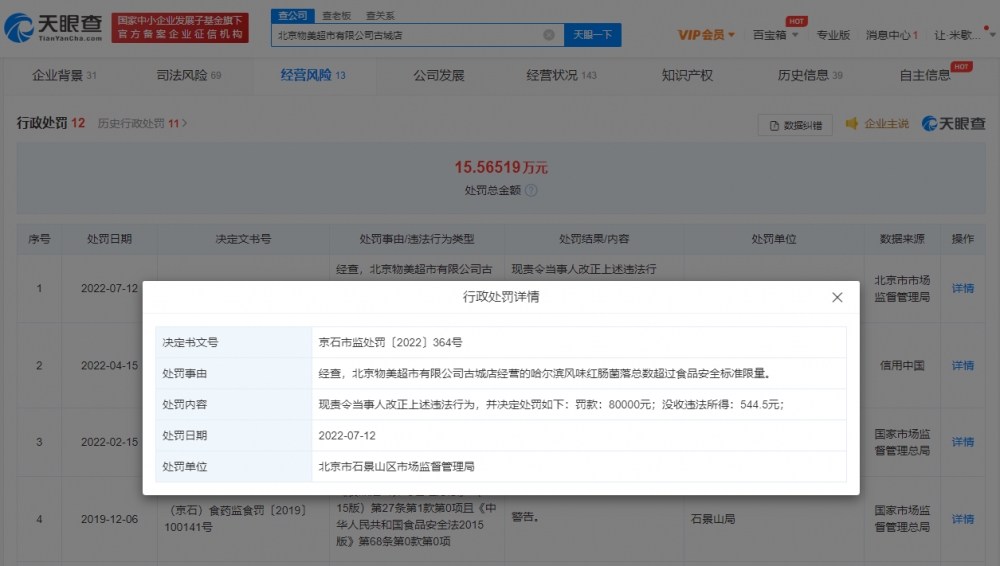Click the 处罚事由 description text in dialog

(544, 374)
